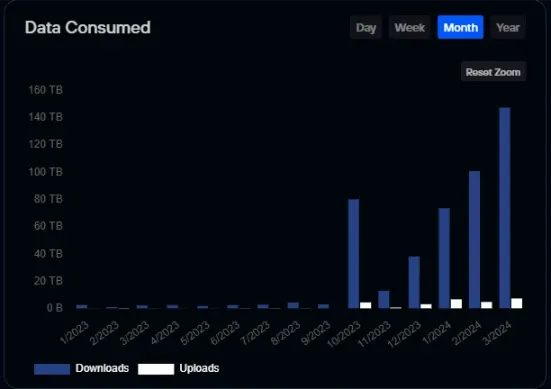Screen dimensions: 551x389
Task: Click the 2/2024 downloads bar
Action: (474, 240)
